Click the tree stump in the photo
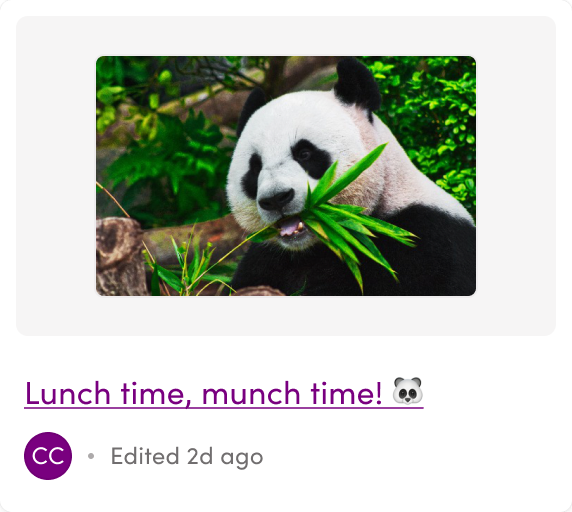The image size is (572, 512). click(x=120, y=255)
